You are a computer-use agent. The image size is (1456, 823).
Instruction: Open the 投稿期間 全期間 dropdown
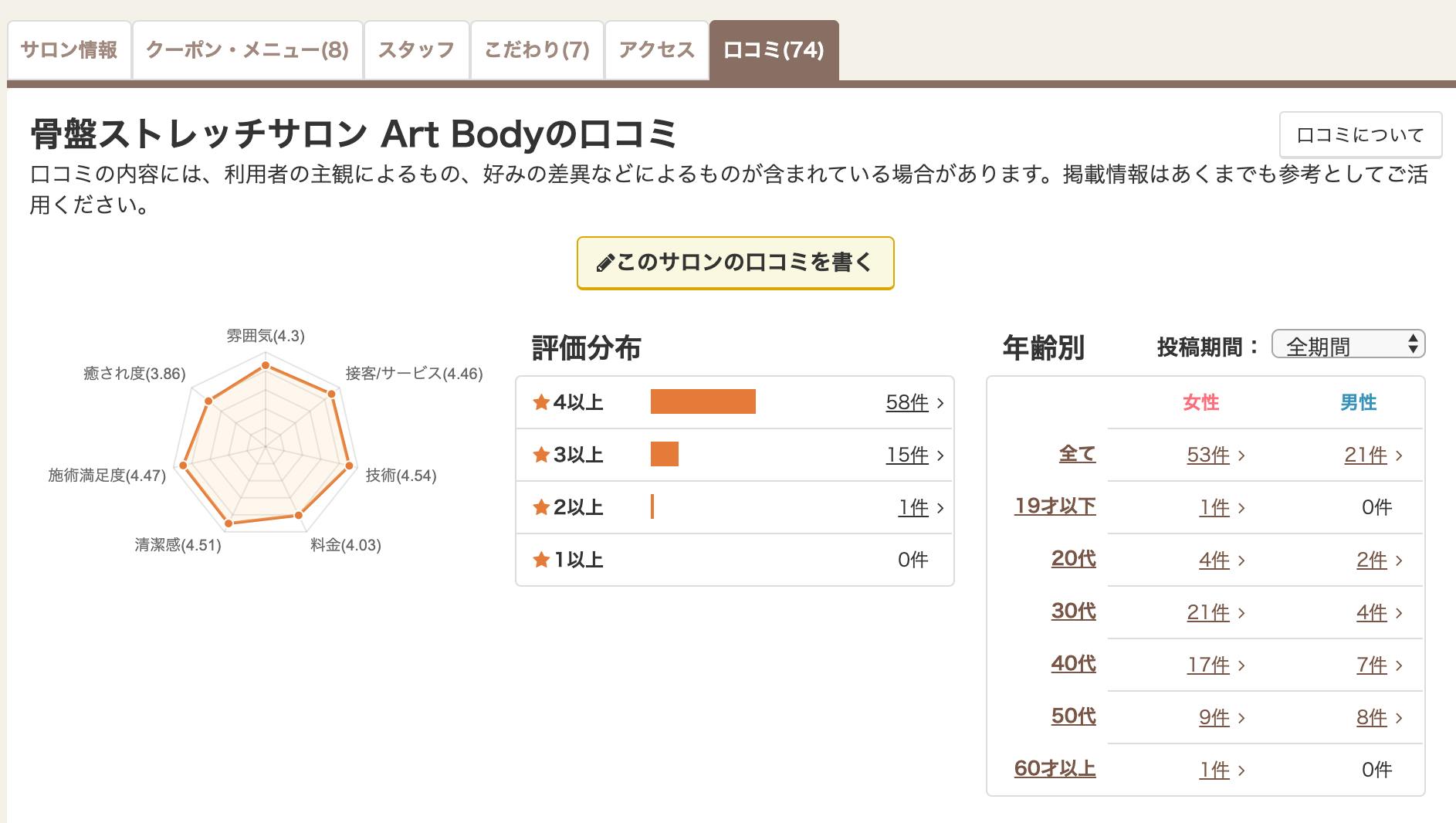1348,345
